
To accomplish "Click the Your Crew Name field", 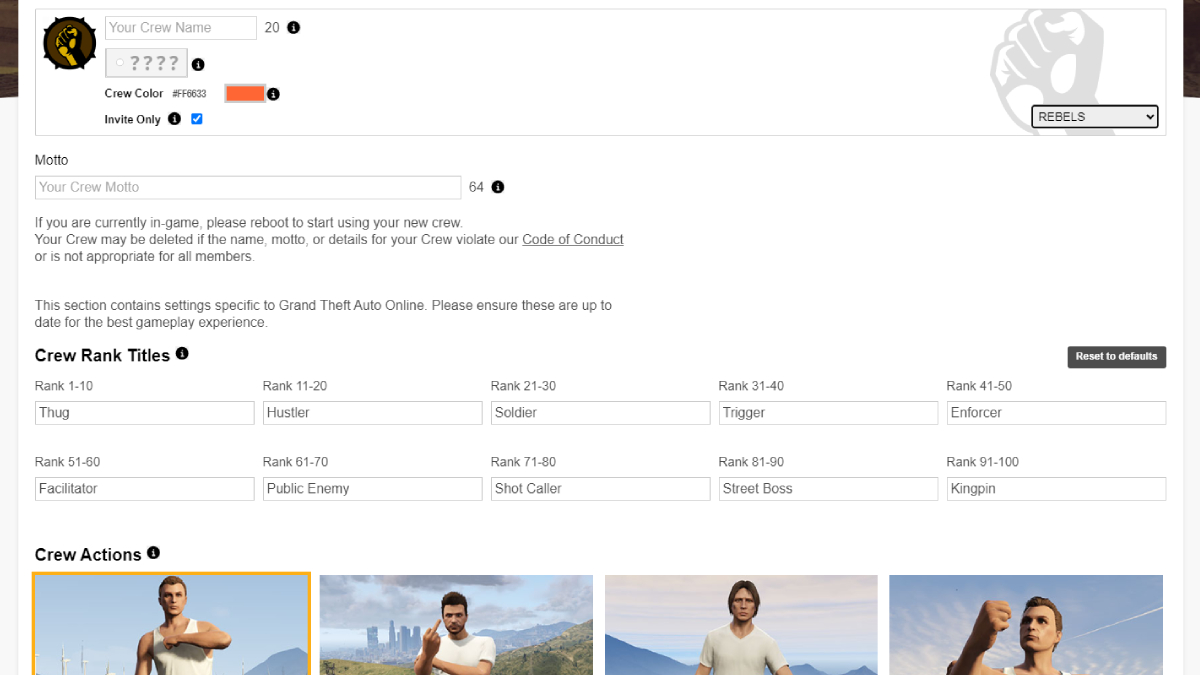I will [x=181, y=28].
